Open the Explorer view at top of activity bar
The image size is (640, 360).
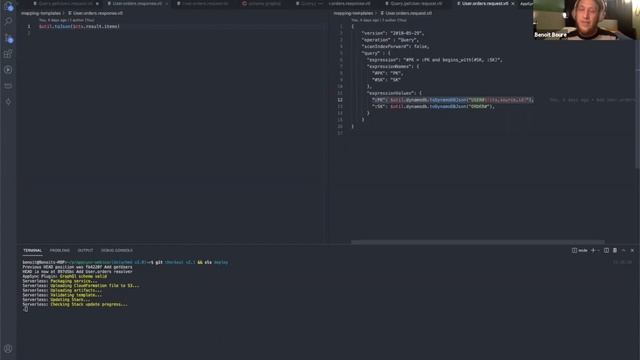(8, 6)
